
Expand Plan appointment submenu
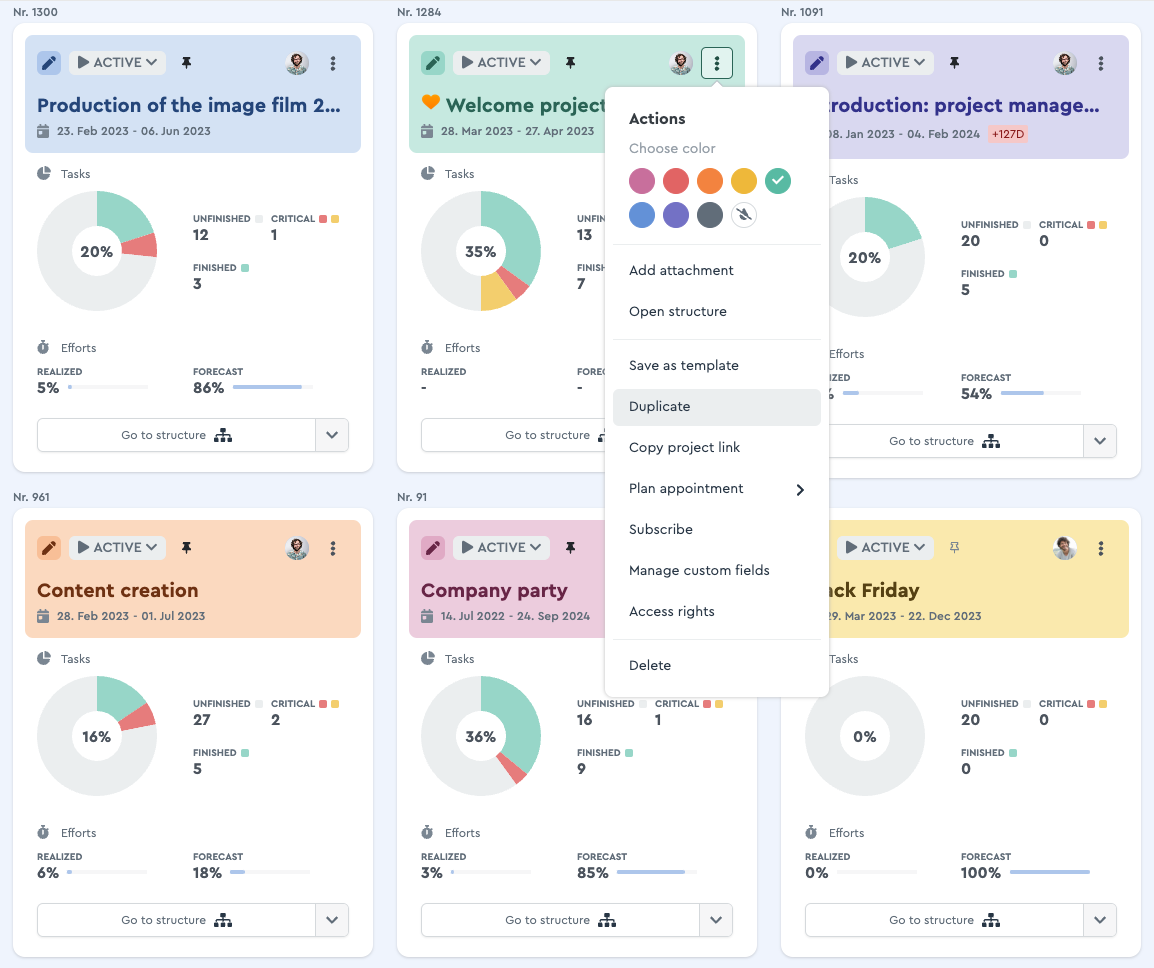[799, 489]
